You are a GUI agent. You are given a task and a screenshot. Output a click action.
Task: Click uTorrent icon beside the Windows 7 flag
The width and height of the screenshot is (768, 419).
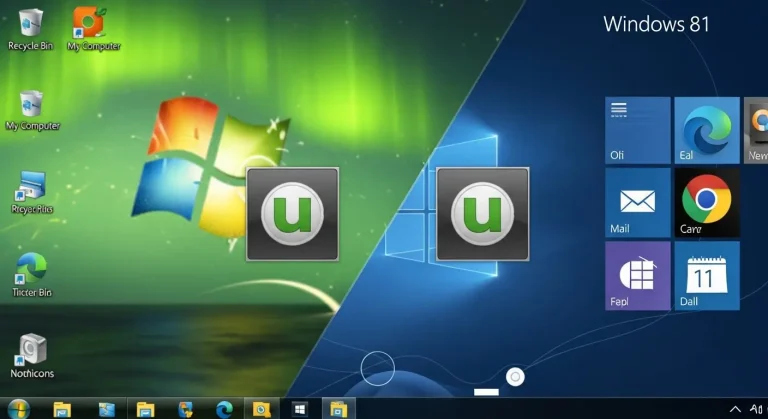click(292, 214)
